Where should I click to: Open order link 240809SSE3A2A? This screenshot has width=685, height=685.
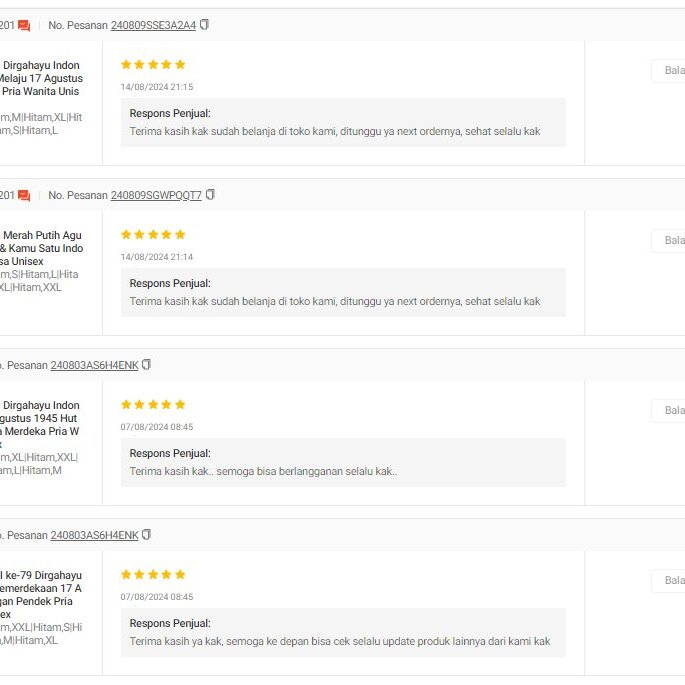tap(153, 25)
